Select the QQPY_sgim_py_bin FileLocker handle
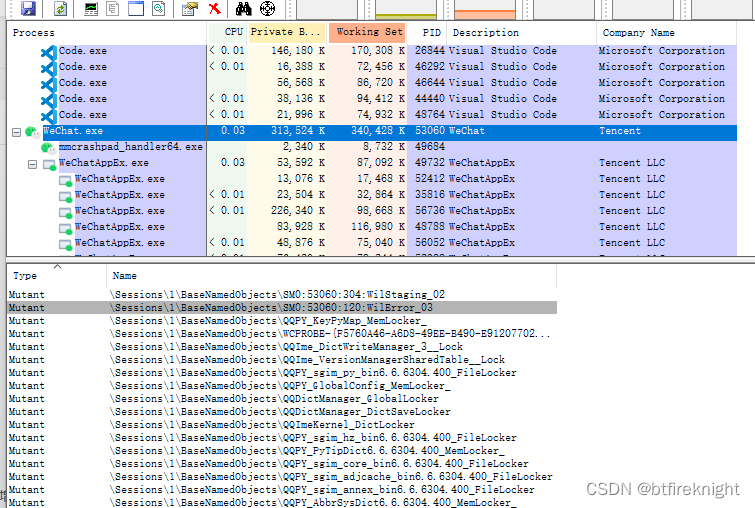 tap(282, 373)
